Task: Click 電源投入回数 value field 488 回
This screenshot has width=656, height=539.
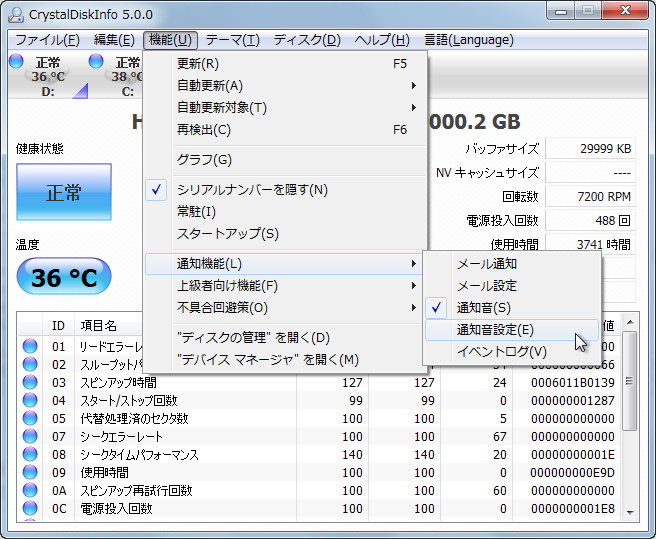Action: click(x=590, y=221)
